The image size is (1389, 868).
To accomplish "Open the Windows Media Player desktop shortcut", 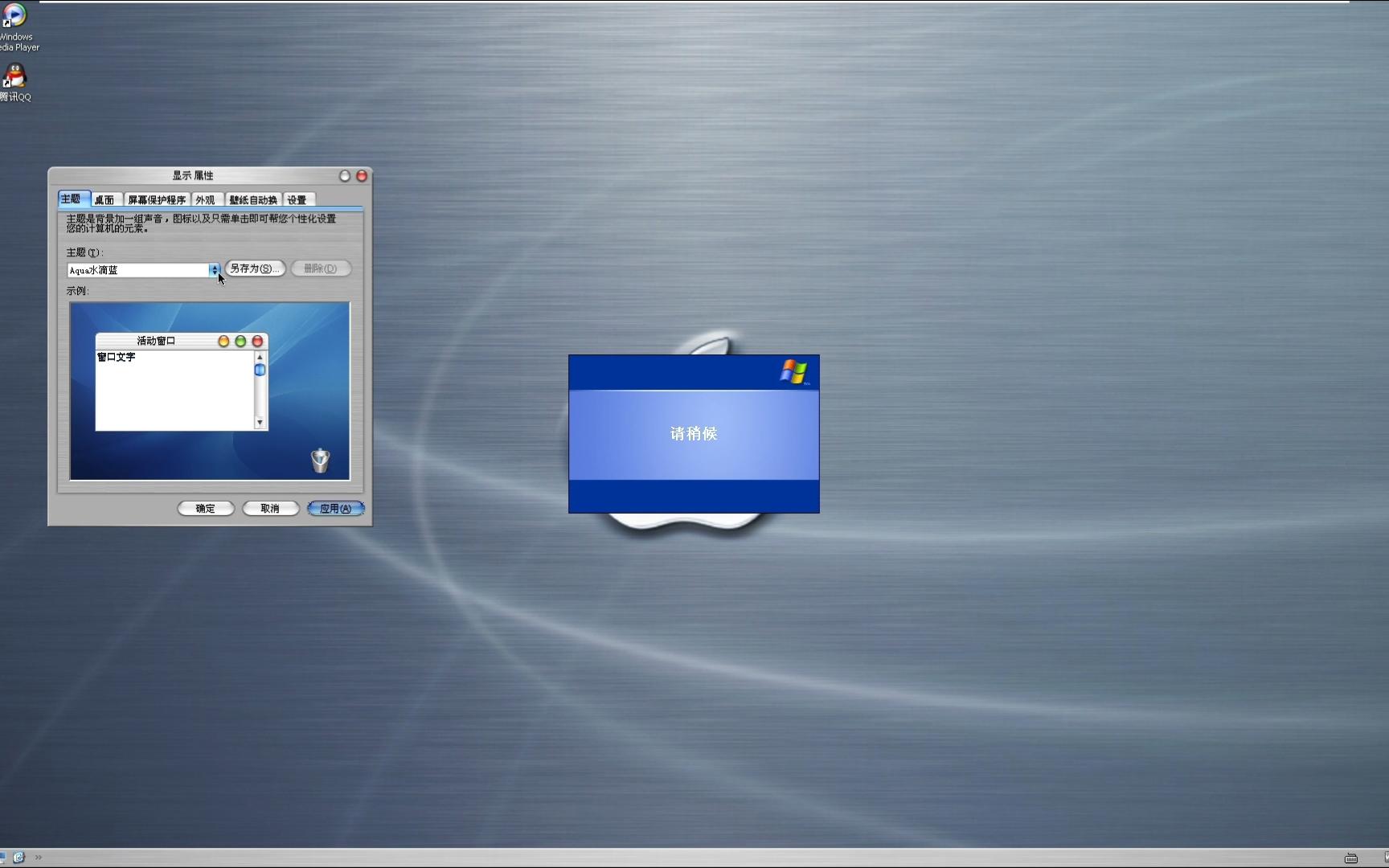I will (x=14, y=28).
